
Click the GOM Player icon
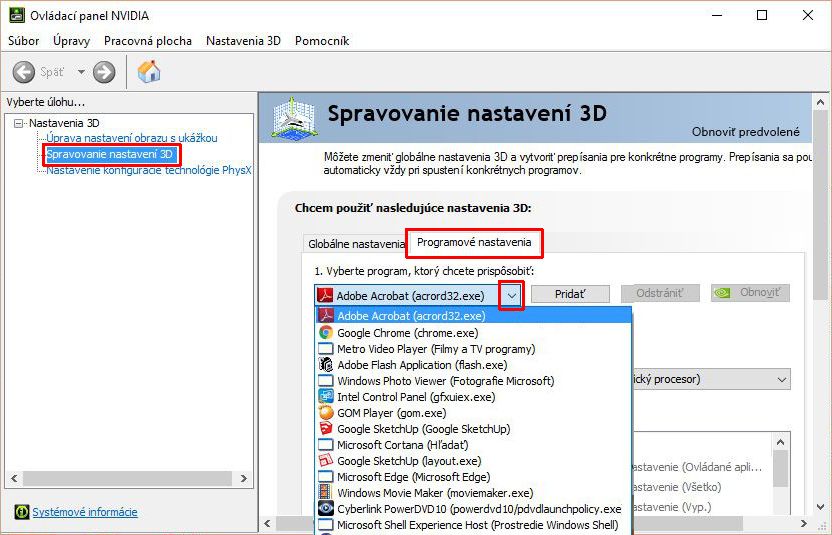point(326,412)
